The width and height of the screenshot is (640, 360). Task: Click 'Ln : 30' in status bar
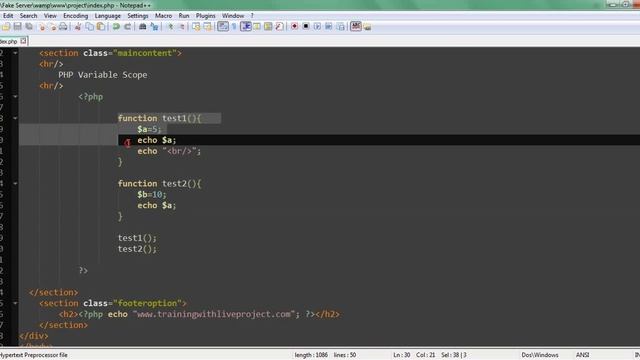click(x=402, y=355)
